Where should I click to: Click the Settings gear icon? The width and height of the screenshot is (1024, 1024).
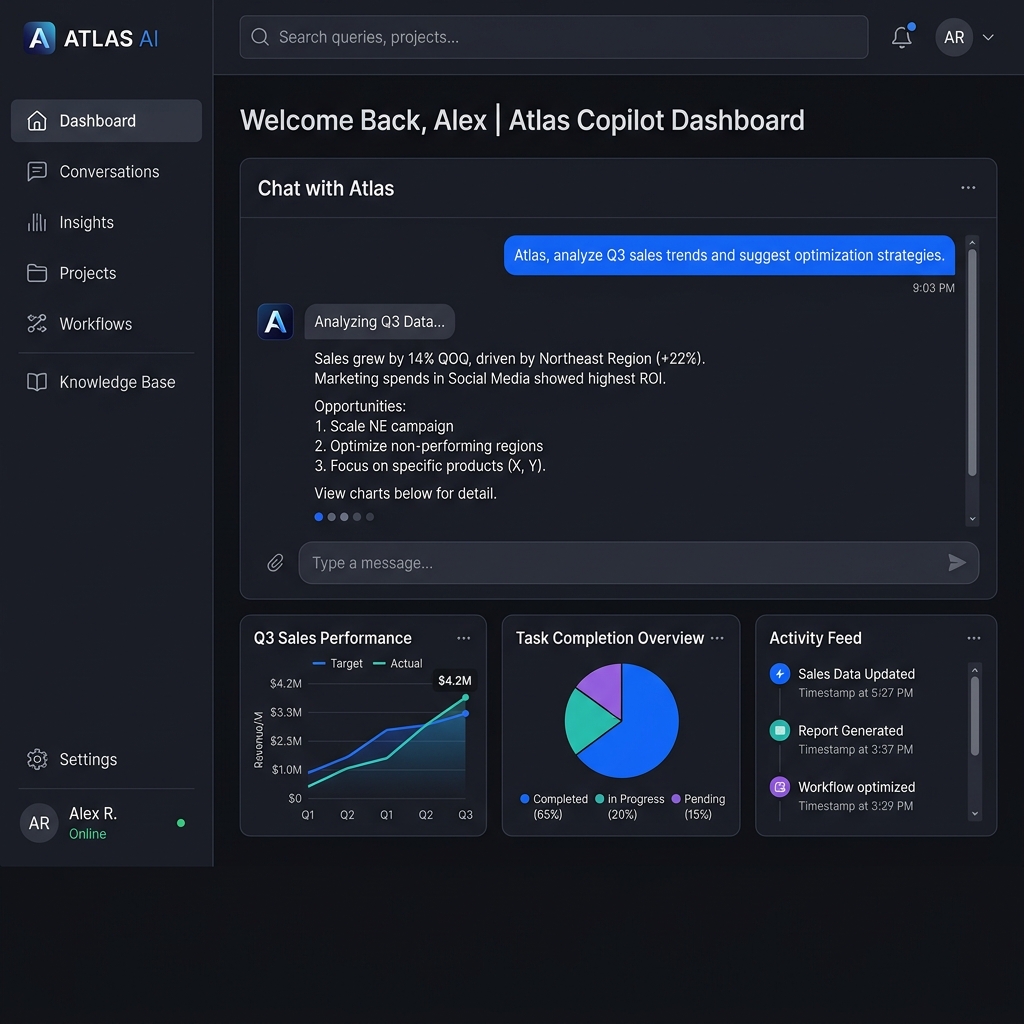[37, 760]
